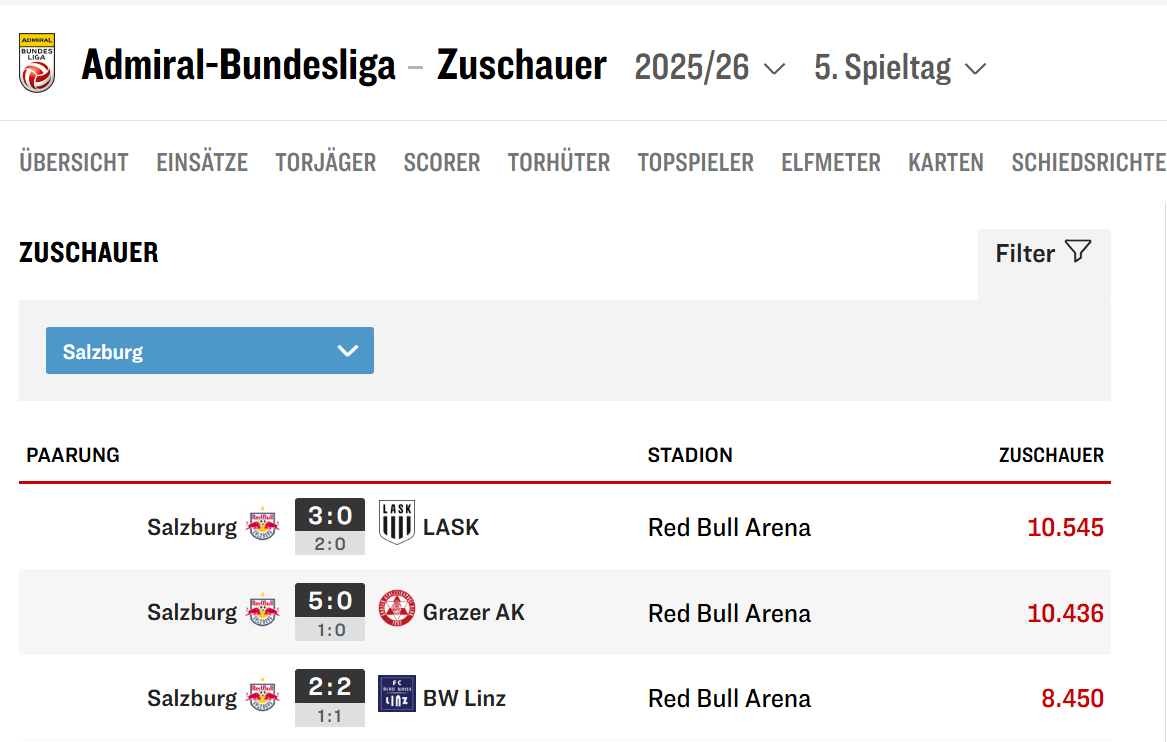
Task: Click the Grazer AK team name
Action: tap(474, 612)
